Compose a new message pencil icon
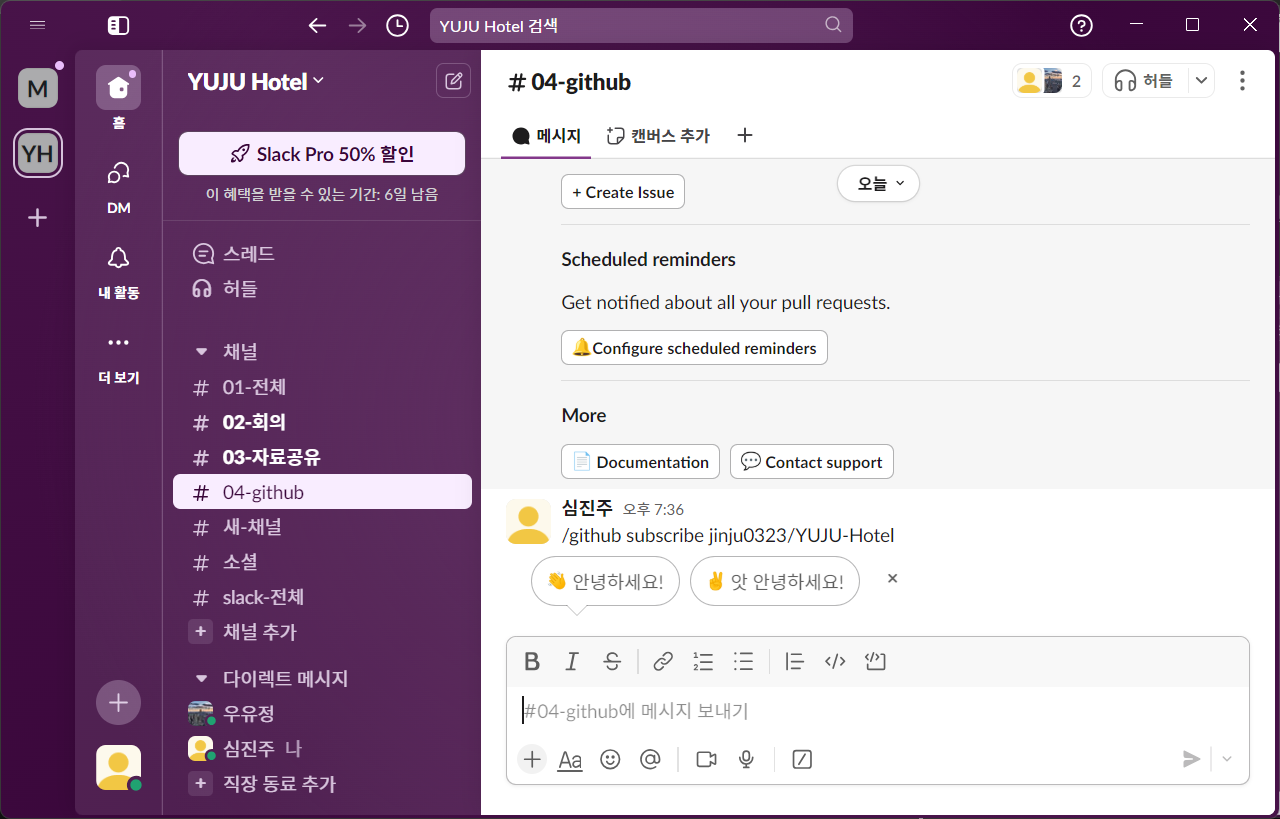 pyautogui.click(x=453, y=81)
